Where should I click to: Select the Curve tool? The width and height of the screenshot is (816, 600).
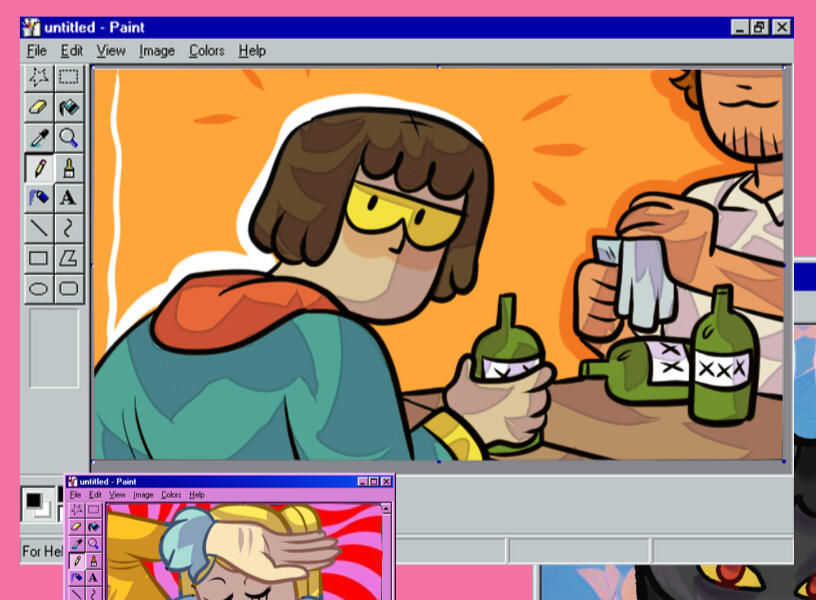[68, 227]
